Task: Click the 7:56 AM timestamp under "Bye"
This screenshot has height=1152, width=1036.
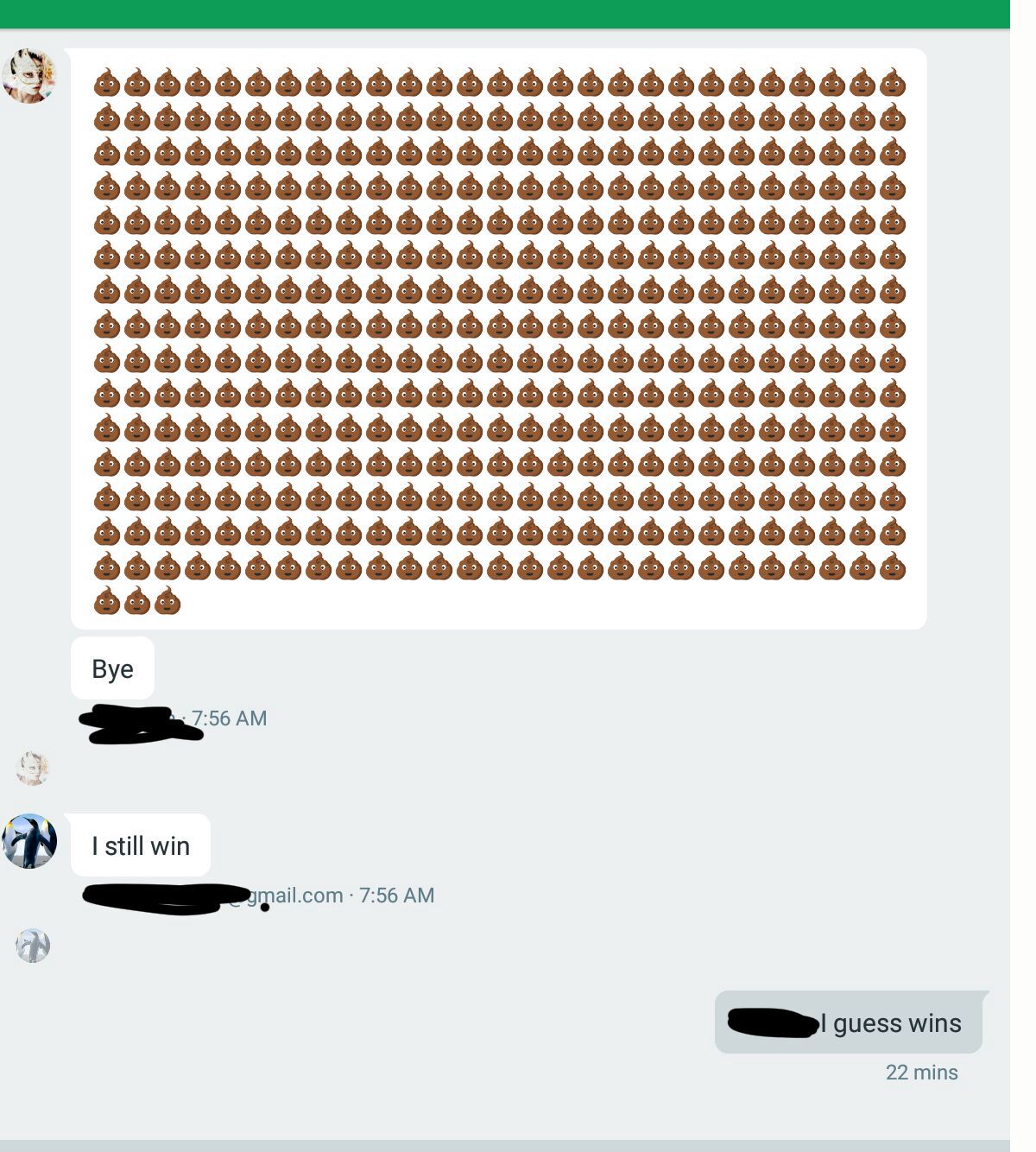Action: pyautogui.click(x=229, y=718)
